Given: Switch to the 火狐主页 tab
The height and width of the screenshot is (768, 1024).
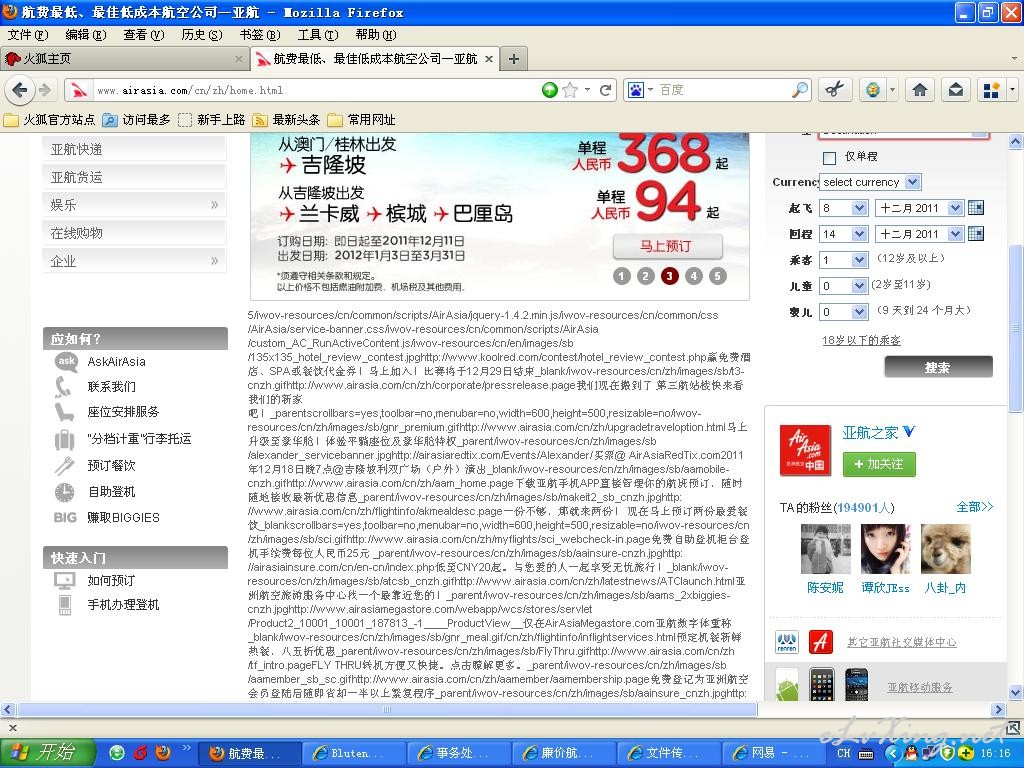Looking at the screenshot, I should click(124, 59).
